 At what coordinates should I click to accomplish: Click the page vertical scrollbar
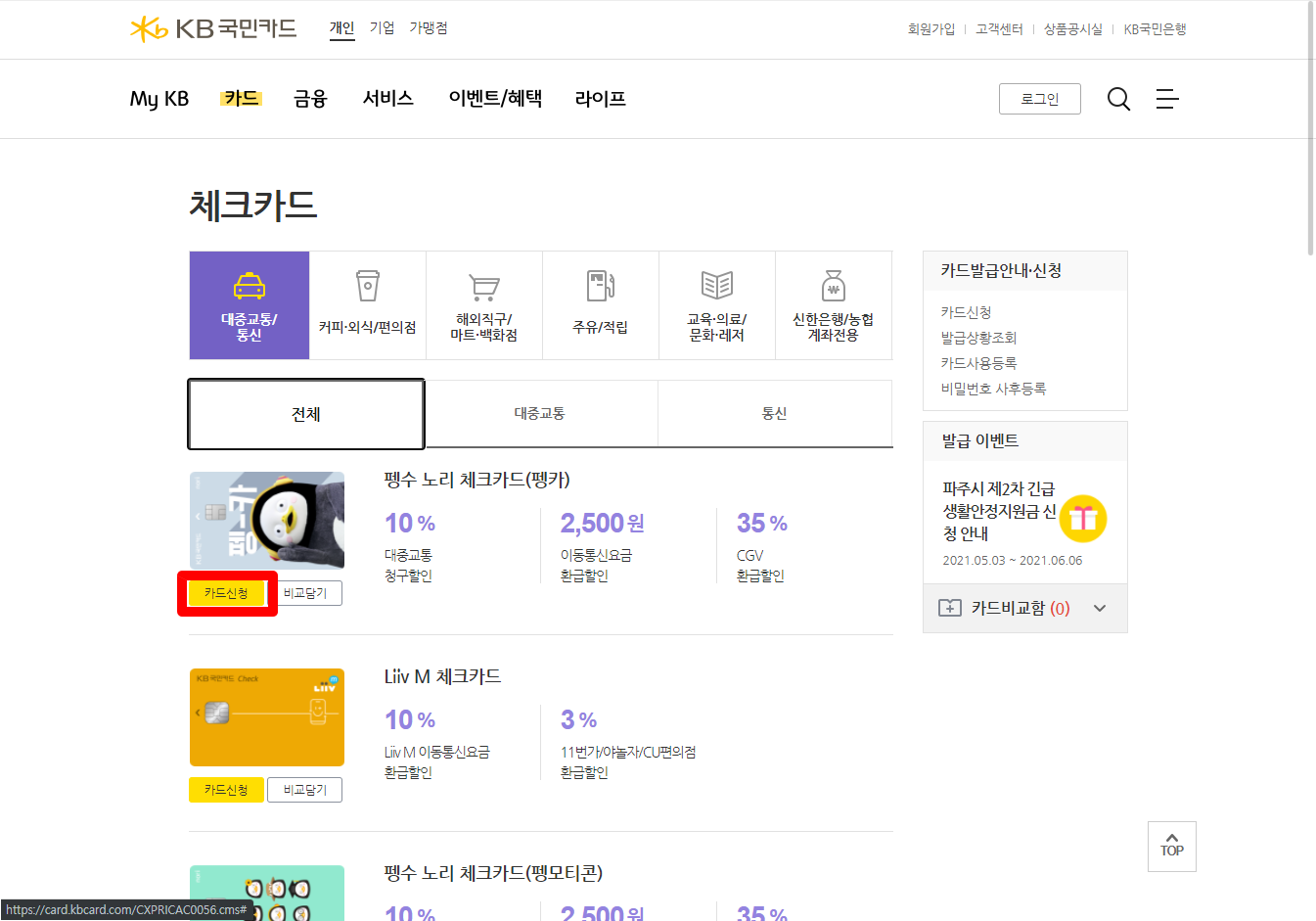click(1311, 127)
